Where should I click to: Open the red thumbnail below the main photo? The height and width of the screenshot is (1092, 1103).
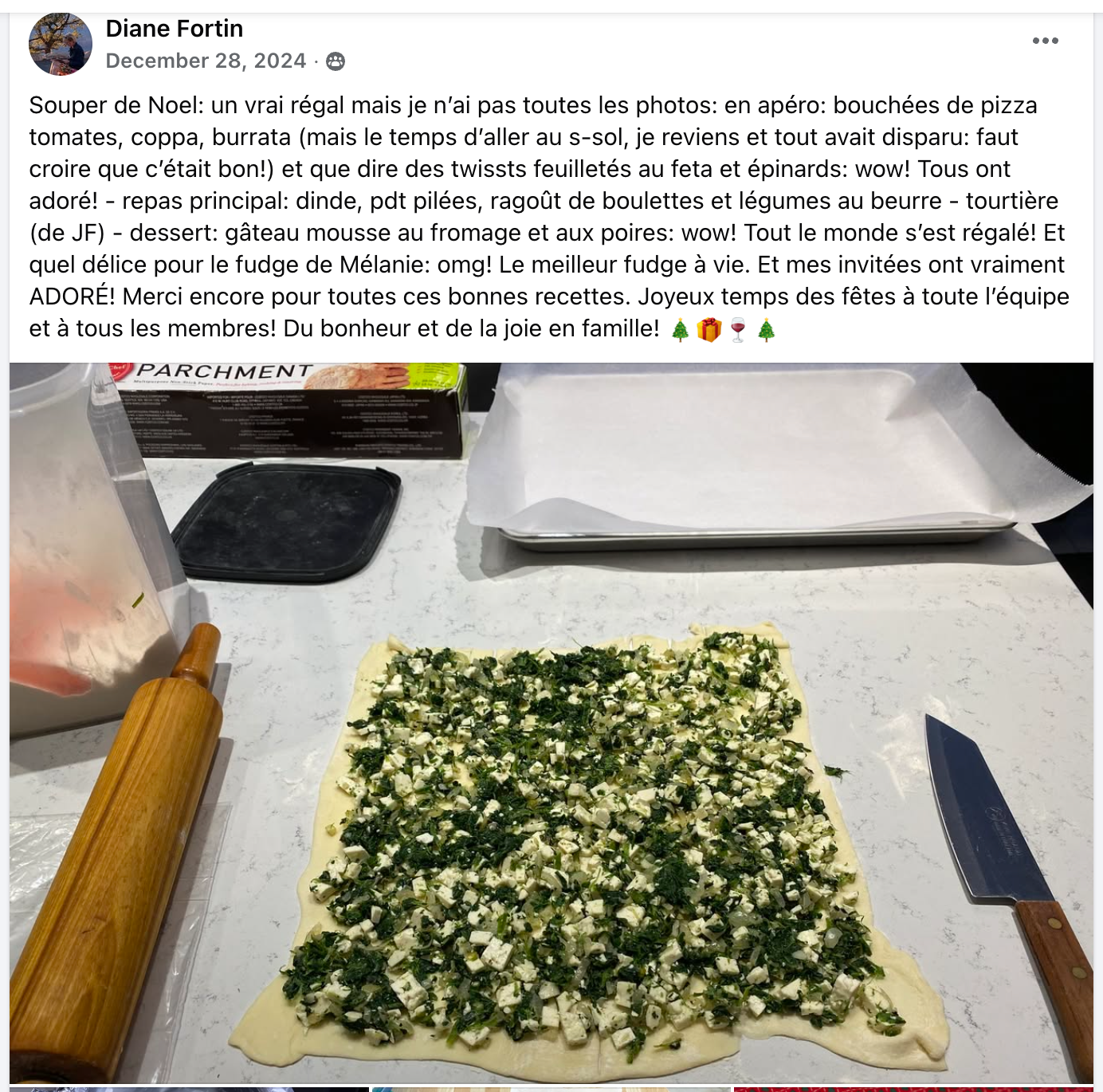[913, 1089]
